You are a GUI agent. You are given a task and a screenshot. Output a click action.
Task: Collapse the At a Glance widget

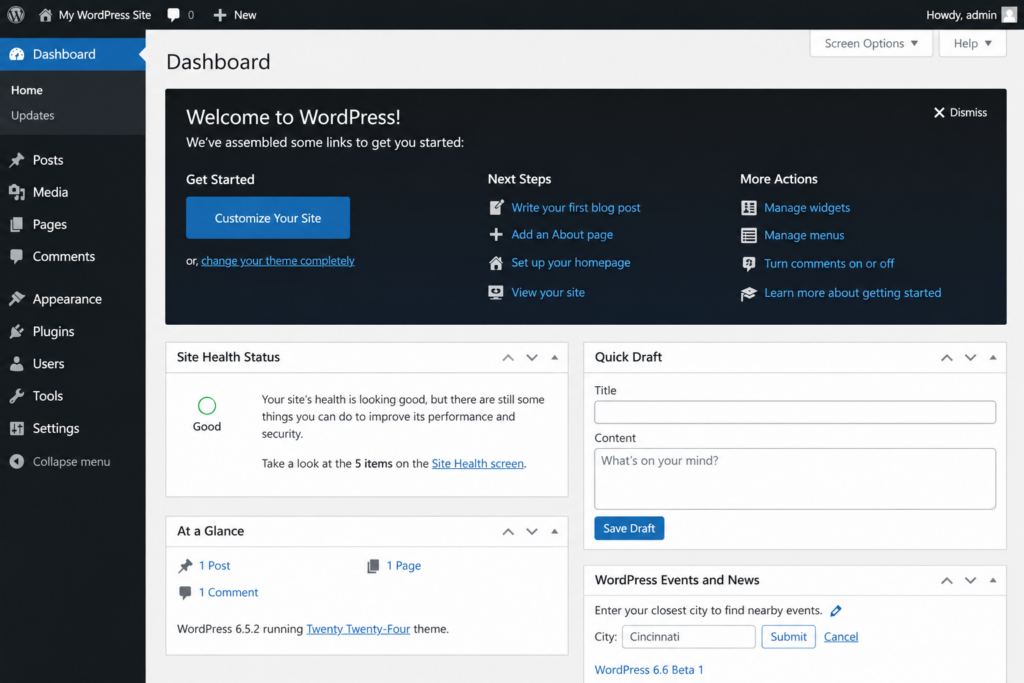click(554, 532)
